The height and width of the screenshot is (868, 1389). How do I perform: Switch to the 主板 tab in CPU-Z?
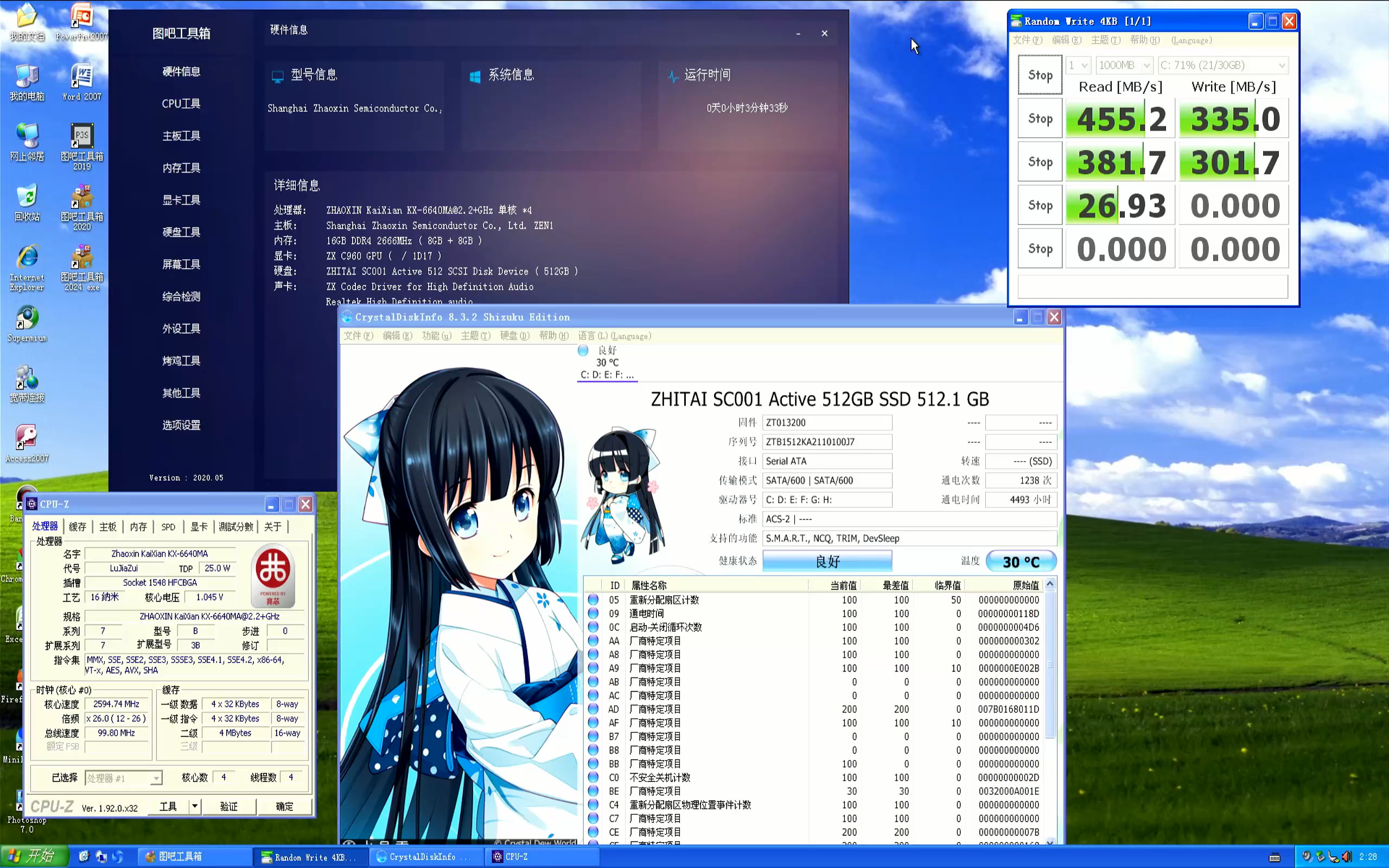pyautogui.click(x=108, y=526)
